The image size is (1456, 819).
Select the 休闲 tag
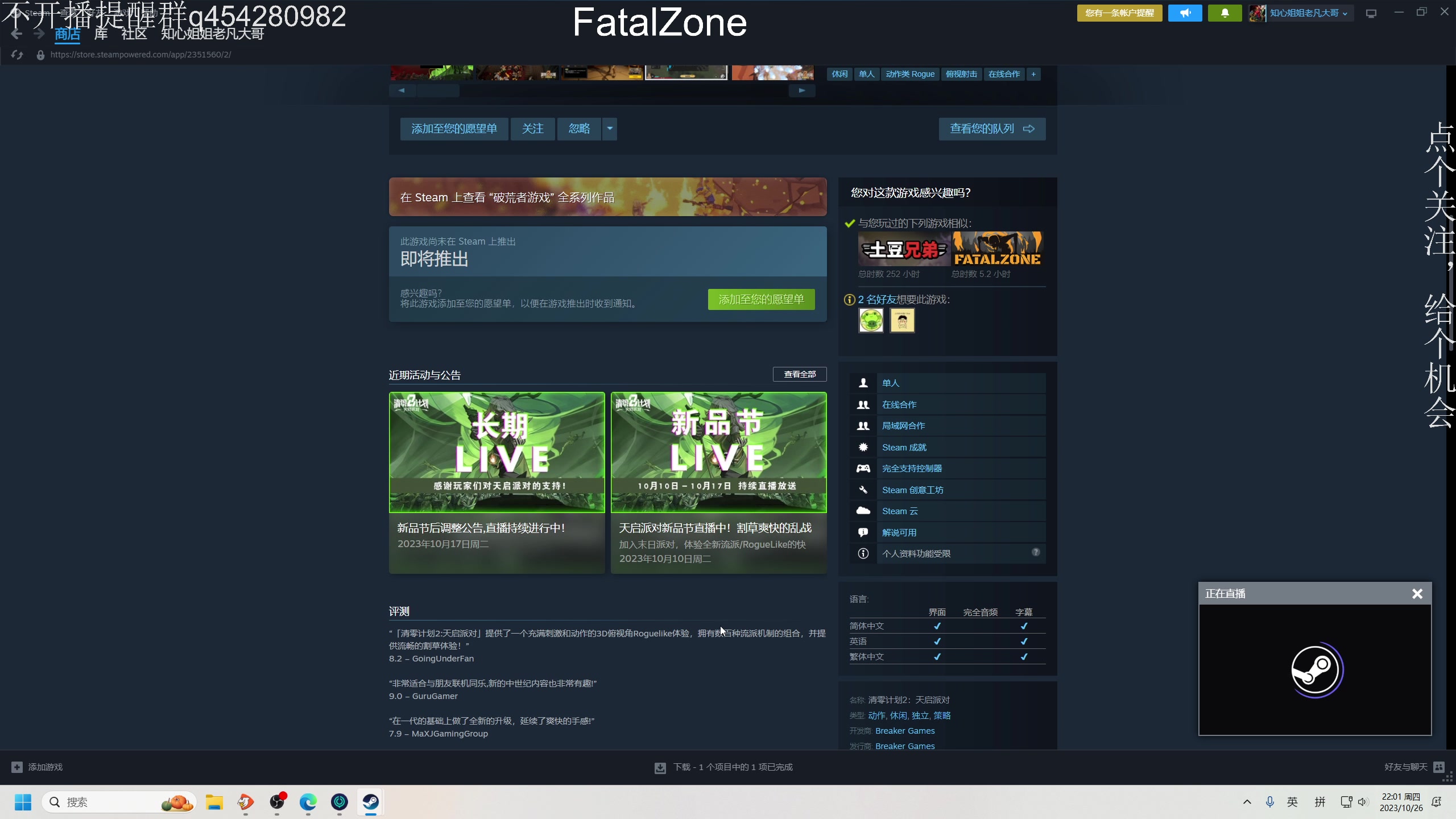tap(839, 74)
